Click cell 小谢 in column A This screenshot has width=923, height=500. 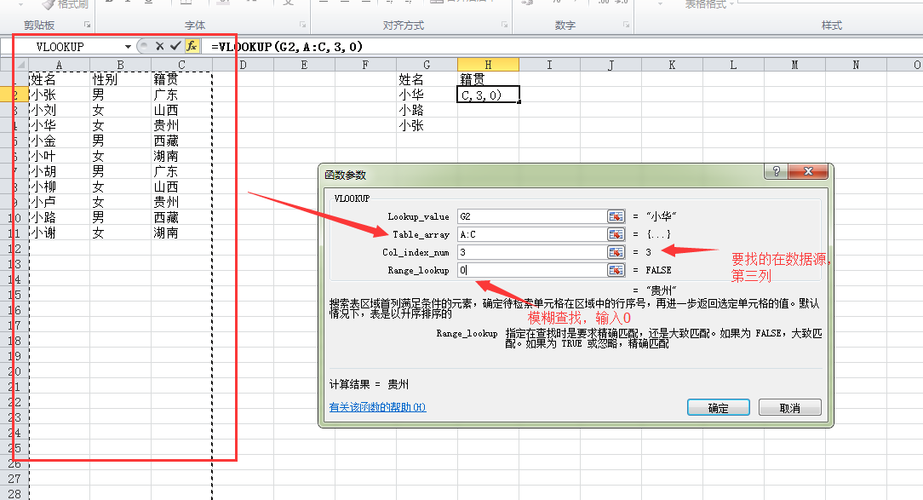pyautogui.click(x=59, y=233)
